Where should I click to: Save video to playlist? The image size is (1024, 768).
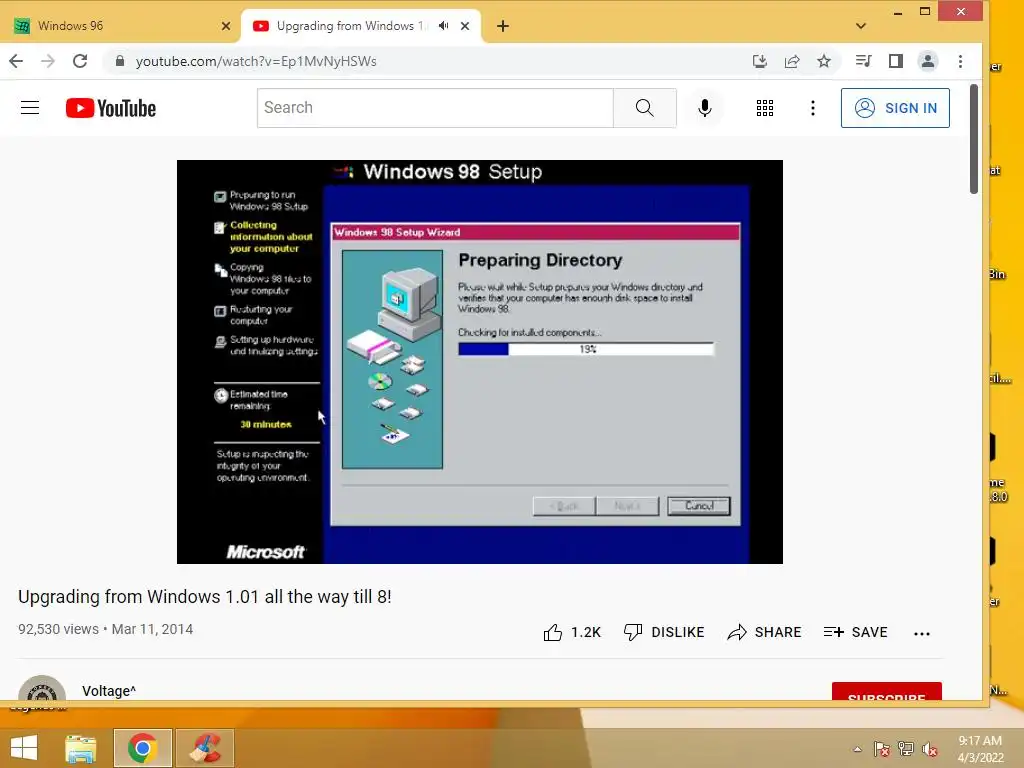click(x=856, y=632)
